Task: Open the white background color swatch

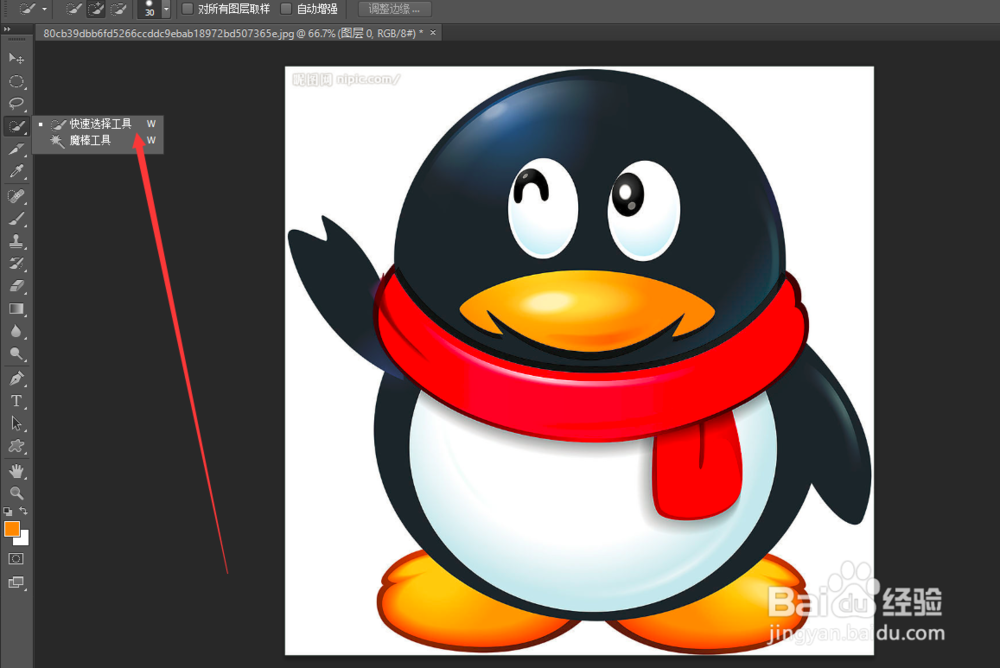Action: click(x=24, y=540)
